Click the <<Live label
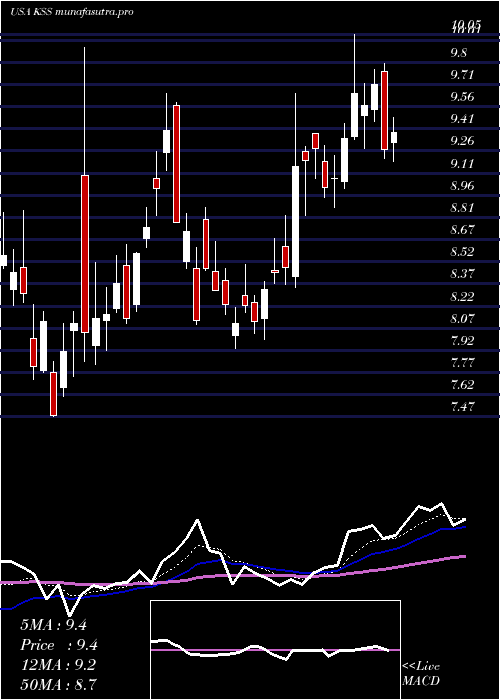 click(421, 667)
